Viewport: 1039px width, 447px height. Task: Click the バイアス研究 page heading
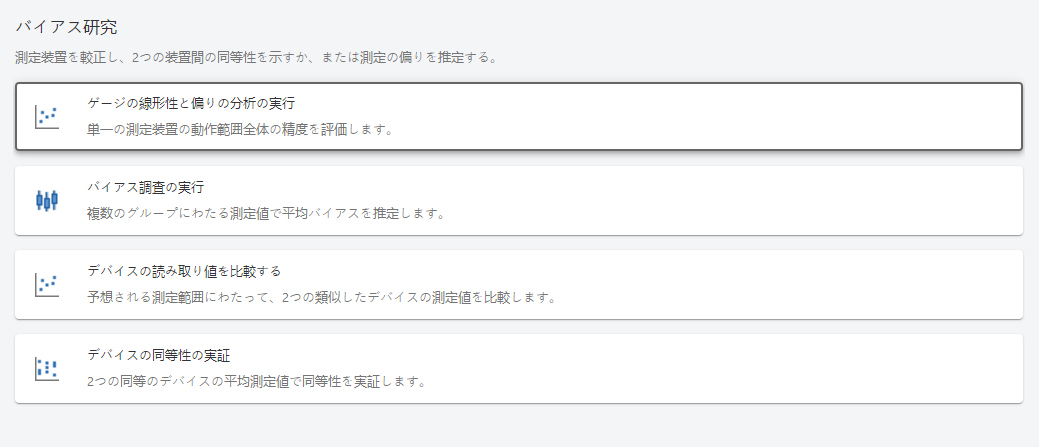[x=66, y=27]
